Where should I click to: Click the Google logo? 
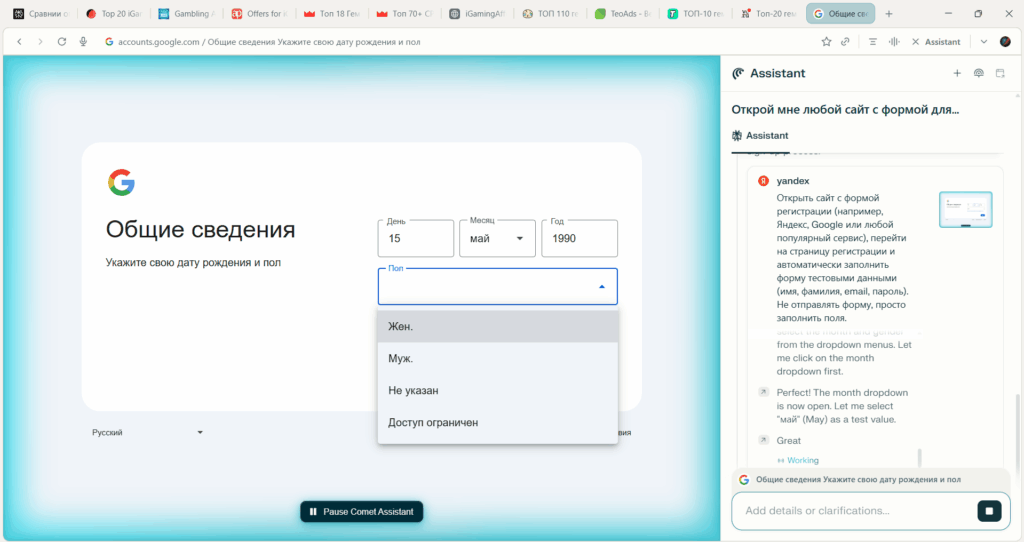121,182
